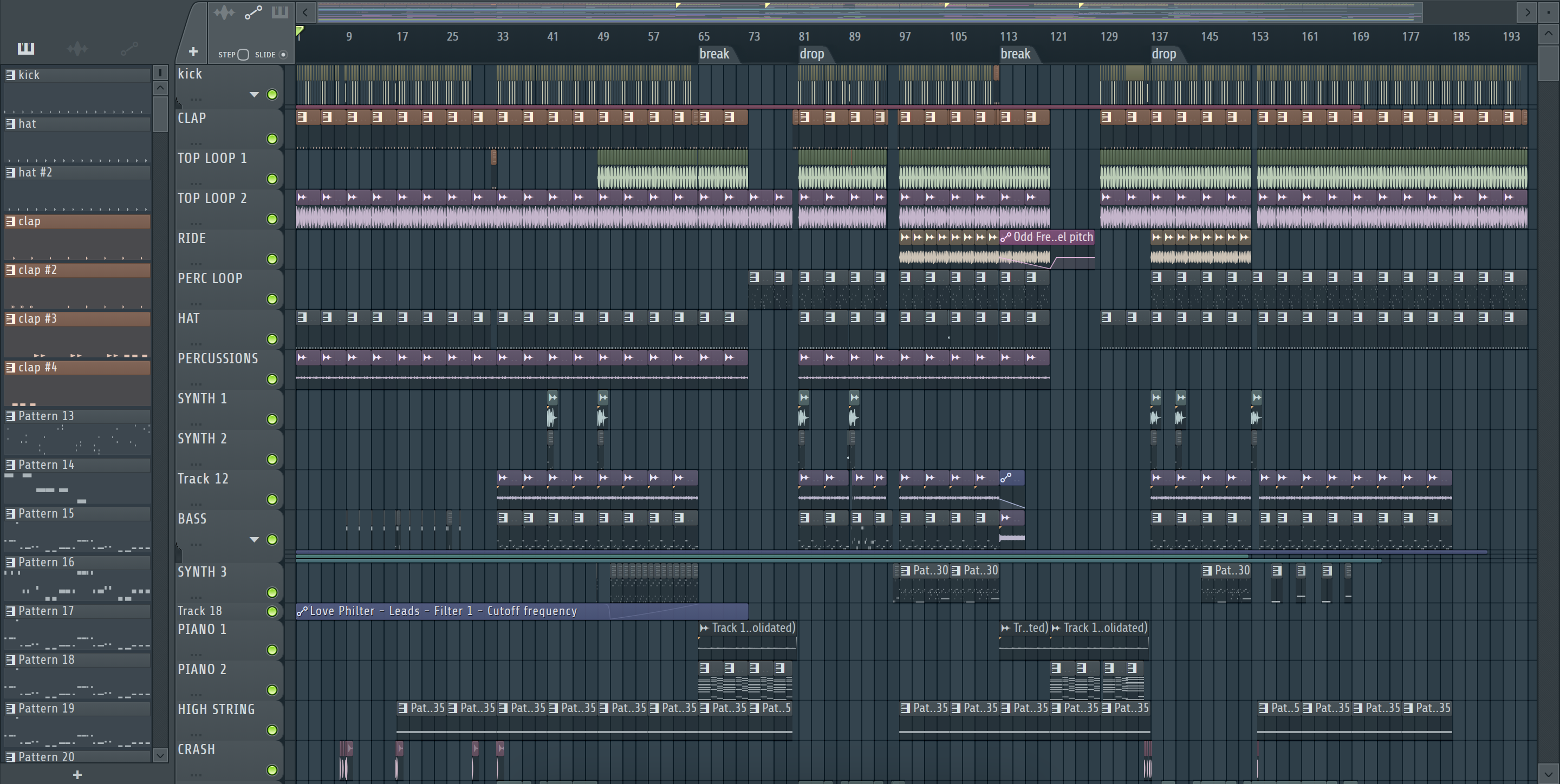This screenshot has width=1560, height=784.
Task: Enable the STEP editing toggle
Action: (243, 55)
